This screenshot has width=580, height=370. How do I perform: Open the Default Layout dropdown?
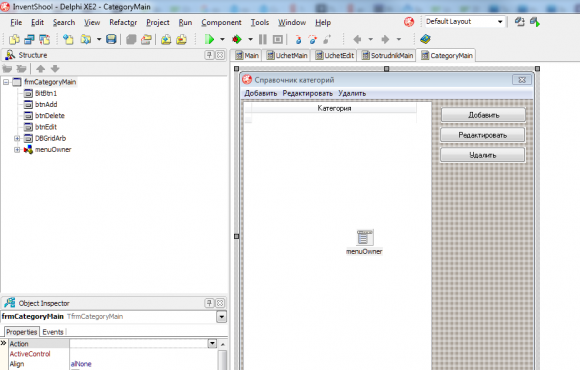(500, 21)
